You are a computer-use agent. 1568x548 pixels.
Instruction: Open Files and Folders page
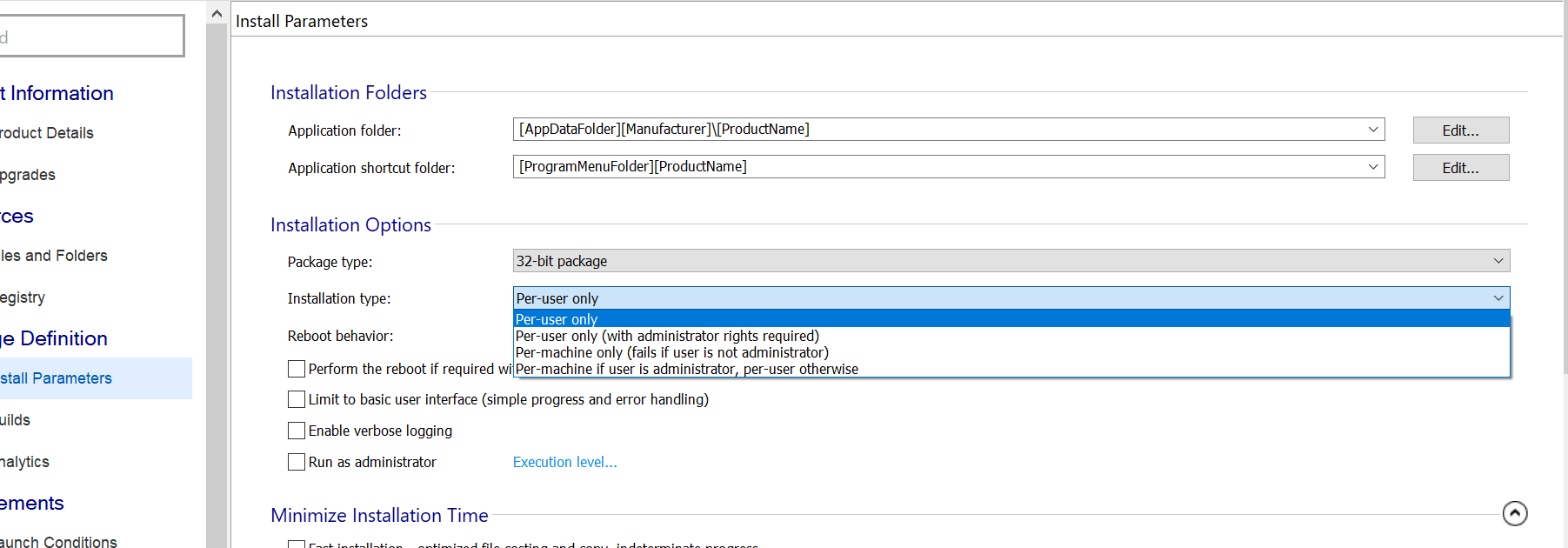[x=54, y=256]
